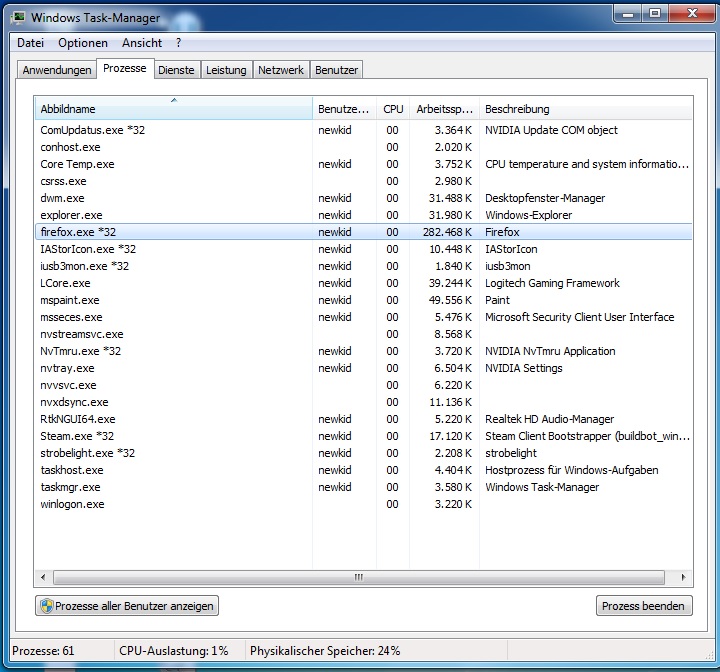This screenshot has height=672, width=720.
Task: Click Prozesse aller Benutzer anzeigen button
Action: tap(127, 606)
